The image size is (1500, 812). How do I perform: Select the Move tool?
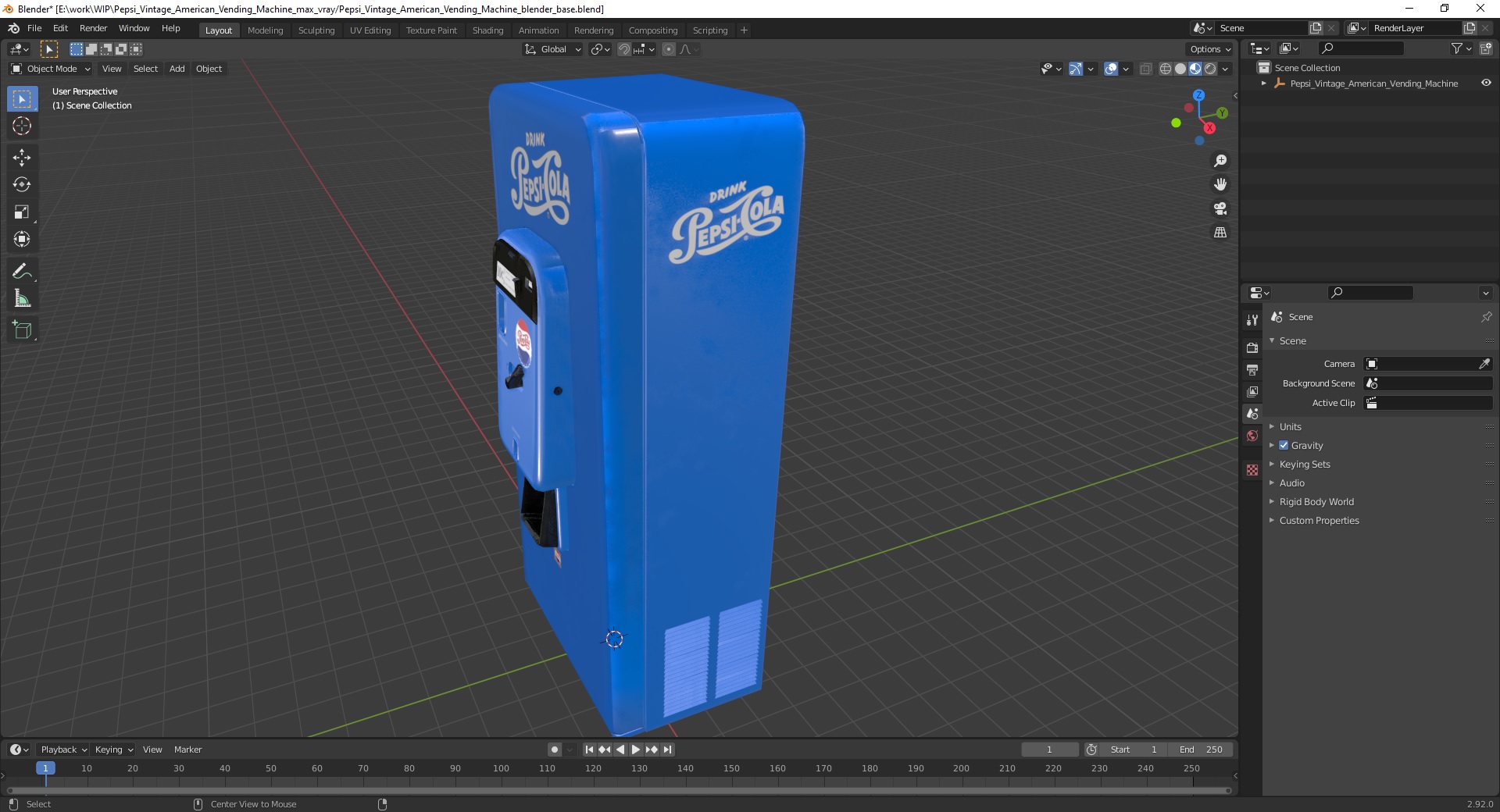(22, 158)
